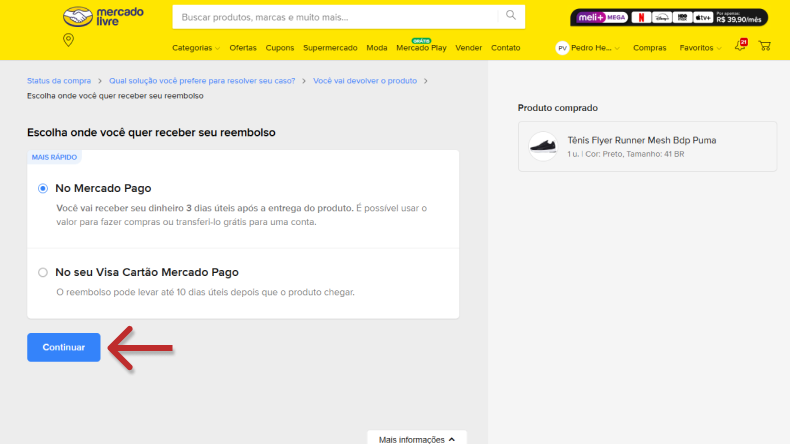
Task: Click the Pedro profile avatar
Action: click(562, 48)
